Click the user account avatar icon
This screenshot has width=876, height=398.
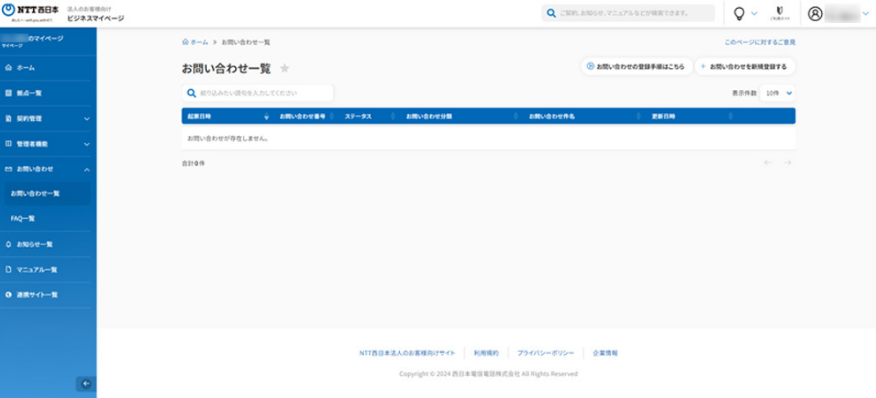pos(815,13)
